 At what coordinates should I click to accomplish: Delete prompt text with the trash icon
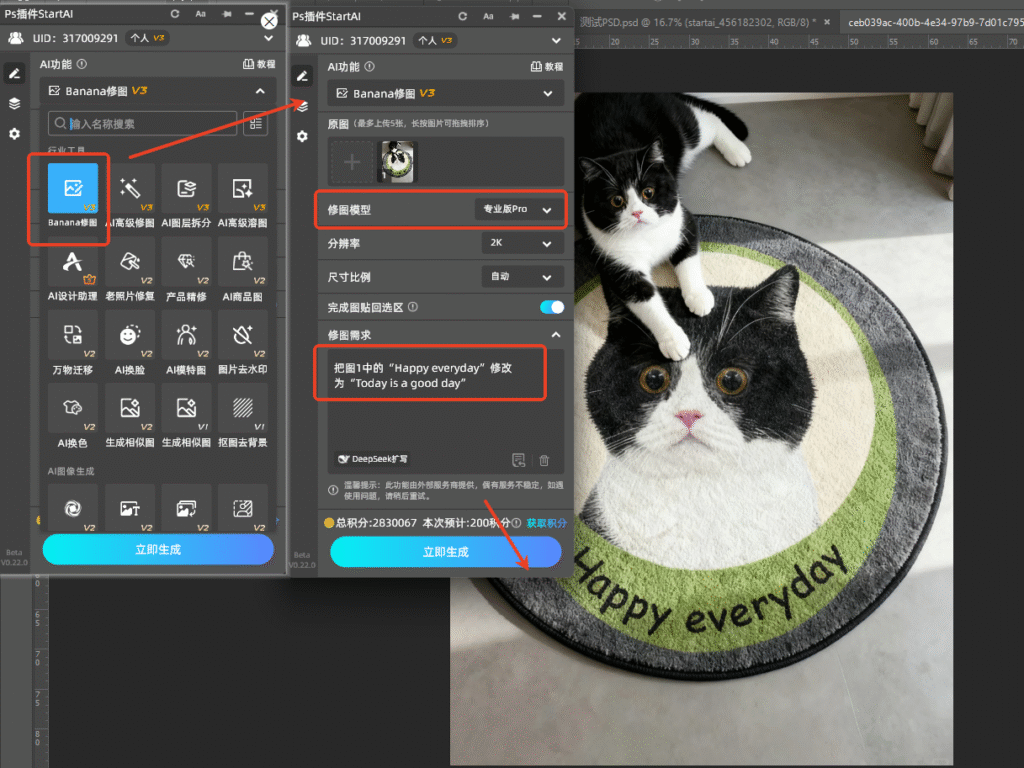coord(544,460)
